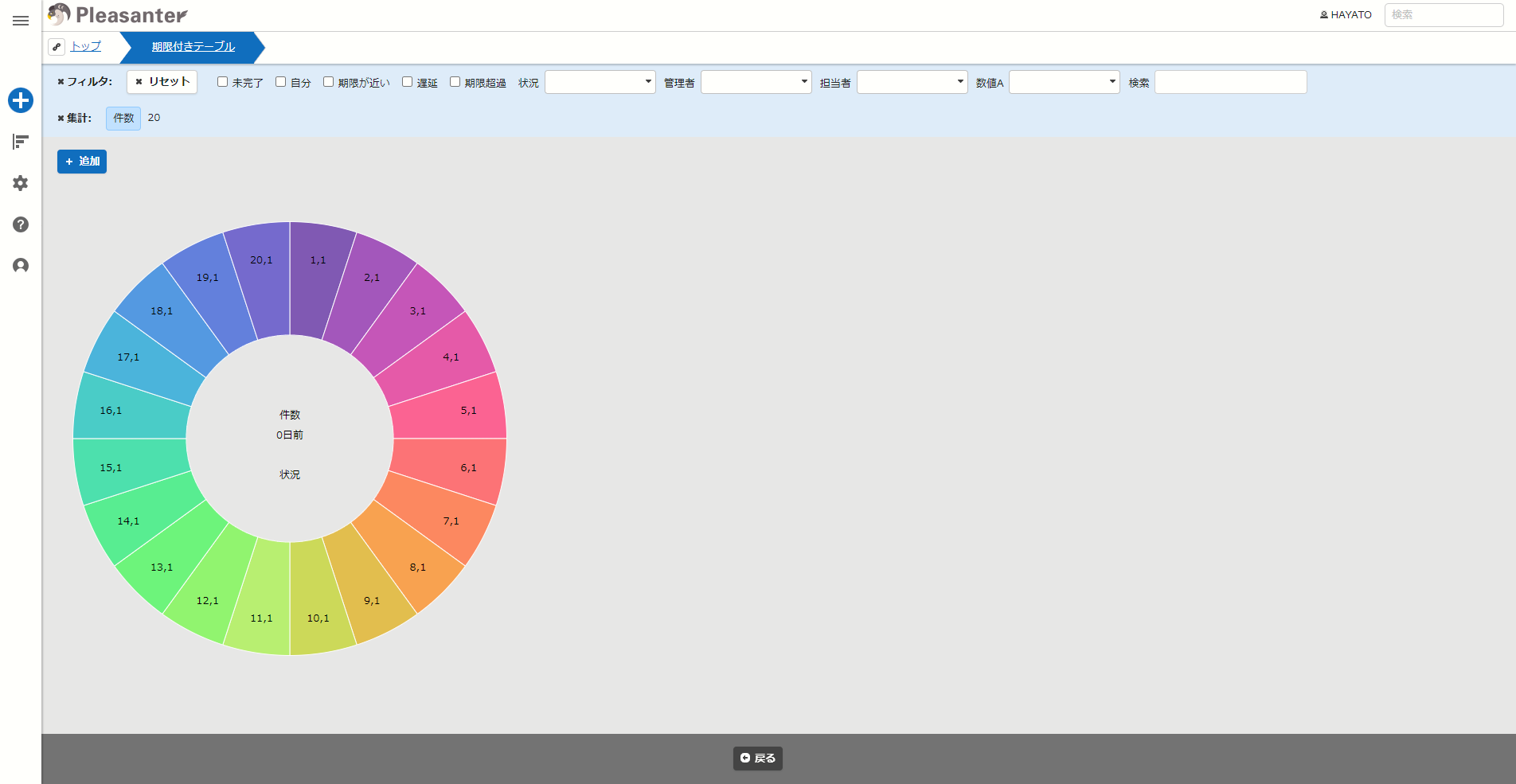1516x784 pixels.
Task: Toggle the 期限超過 checkbox
Action: click(x=455, y=82)
